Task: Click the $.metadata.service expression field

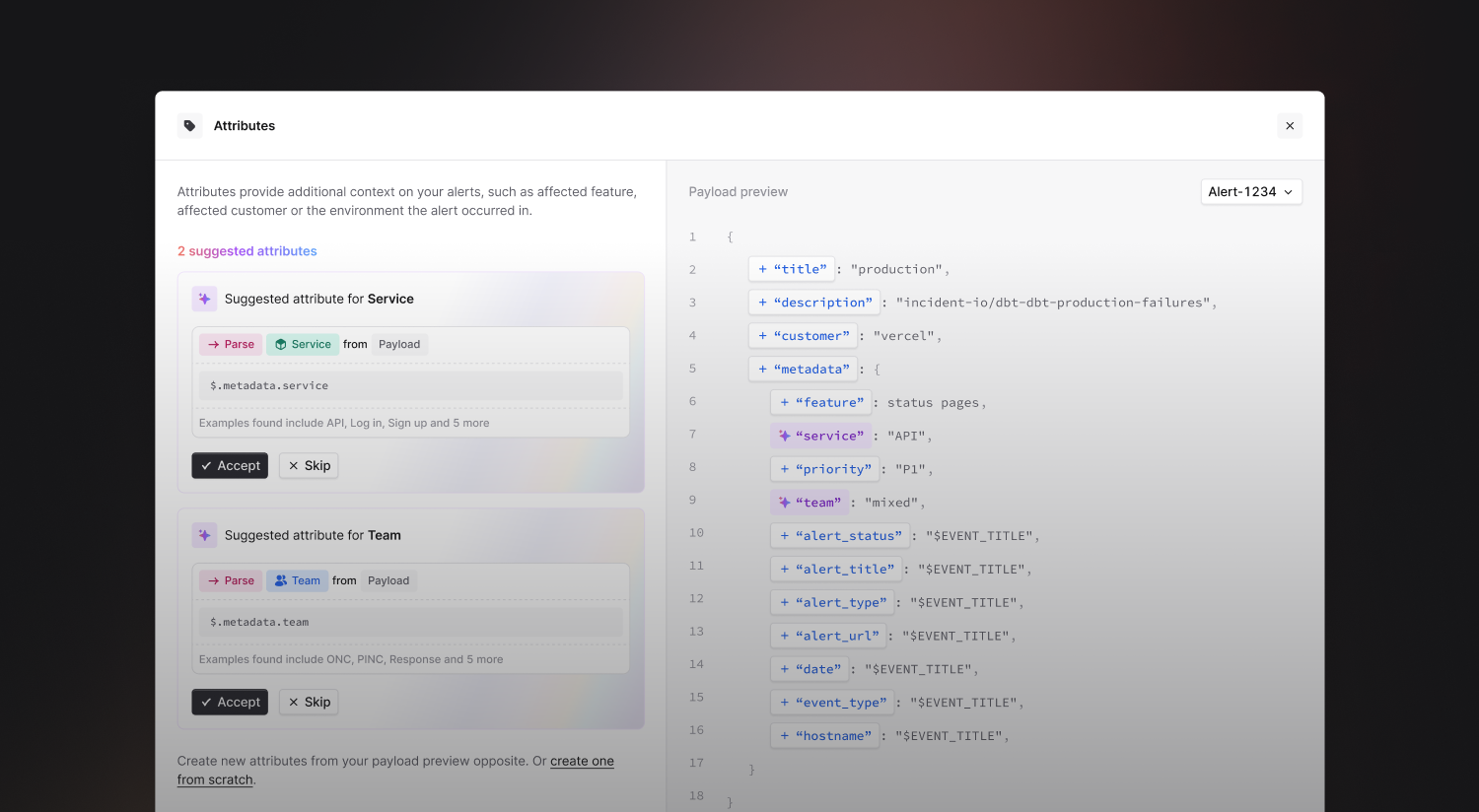Action: (411, 385)
